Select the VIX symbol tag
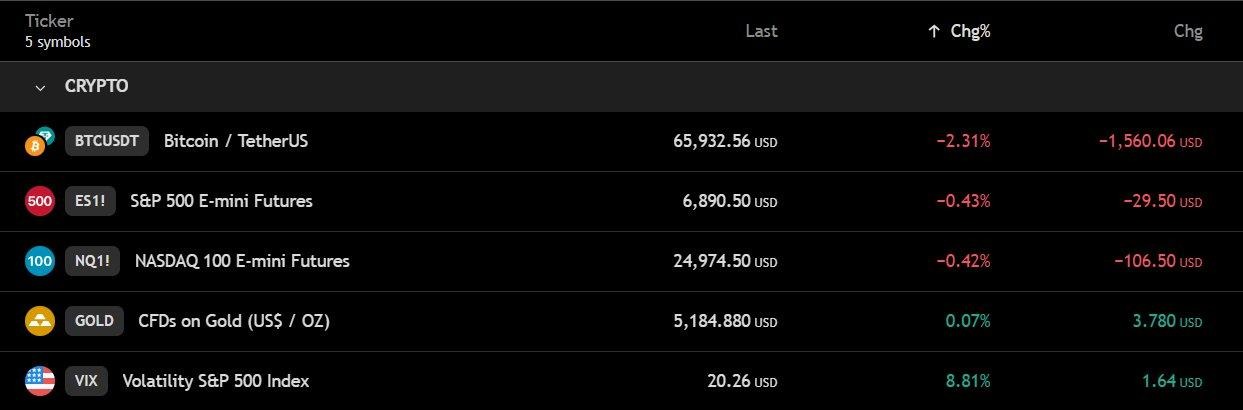The height and width of the screenshot is (410, 1243). click(x=86, y=381)
